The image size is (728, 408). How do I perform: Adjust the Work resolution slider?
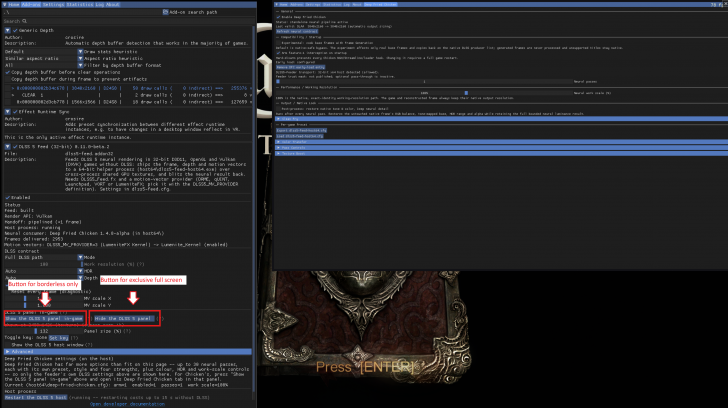44,264
